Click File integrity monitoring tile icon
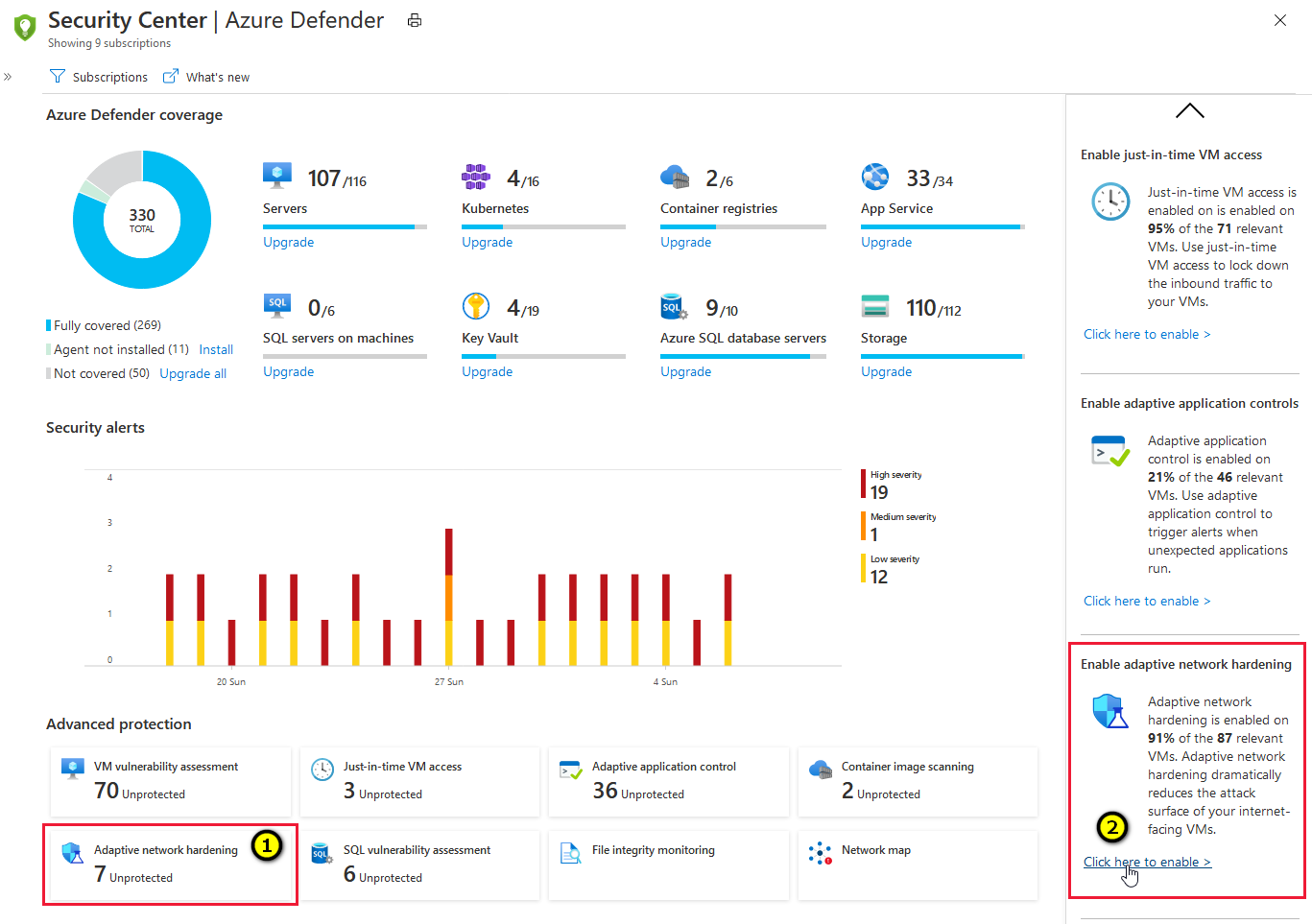Screen dimensions: 1312x924 coord(571,853)
